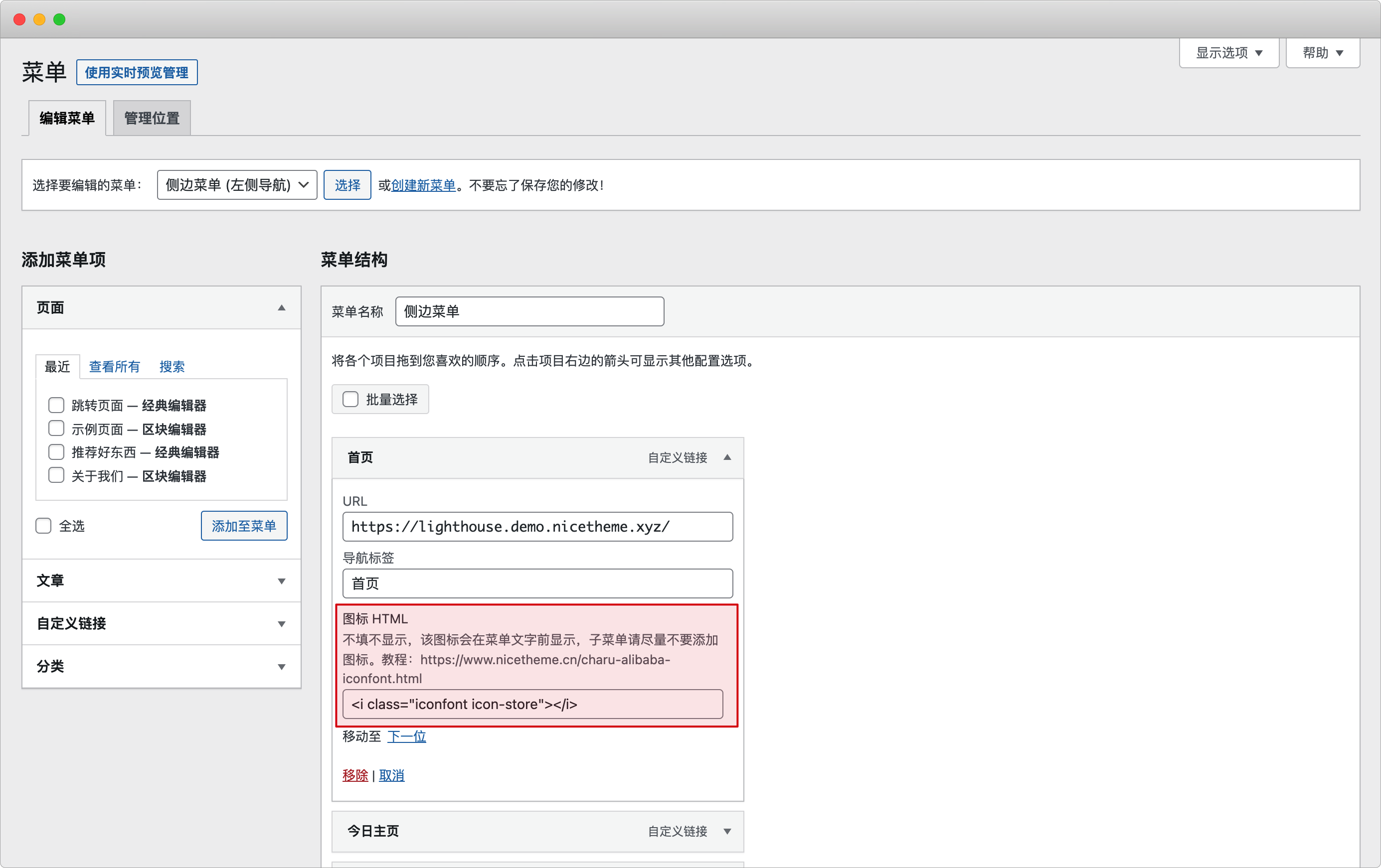Check 跳转页面 — 经典编辑器 checkbox
Image resolution: width=1381 pixels, height=868 pixels.
click(56, 405)
